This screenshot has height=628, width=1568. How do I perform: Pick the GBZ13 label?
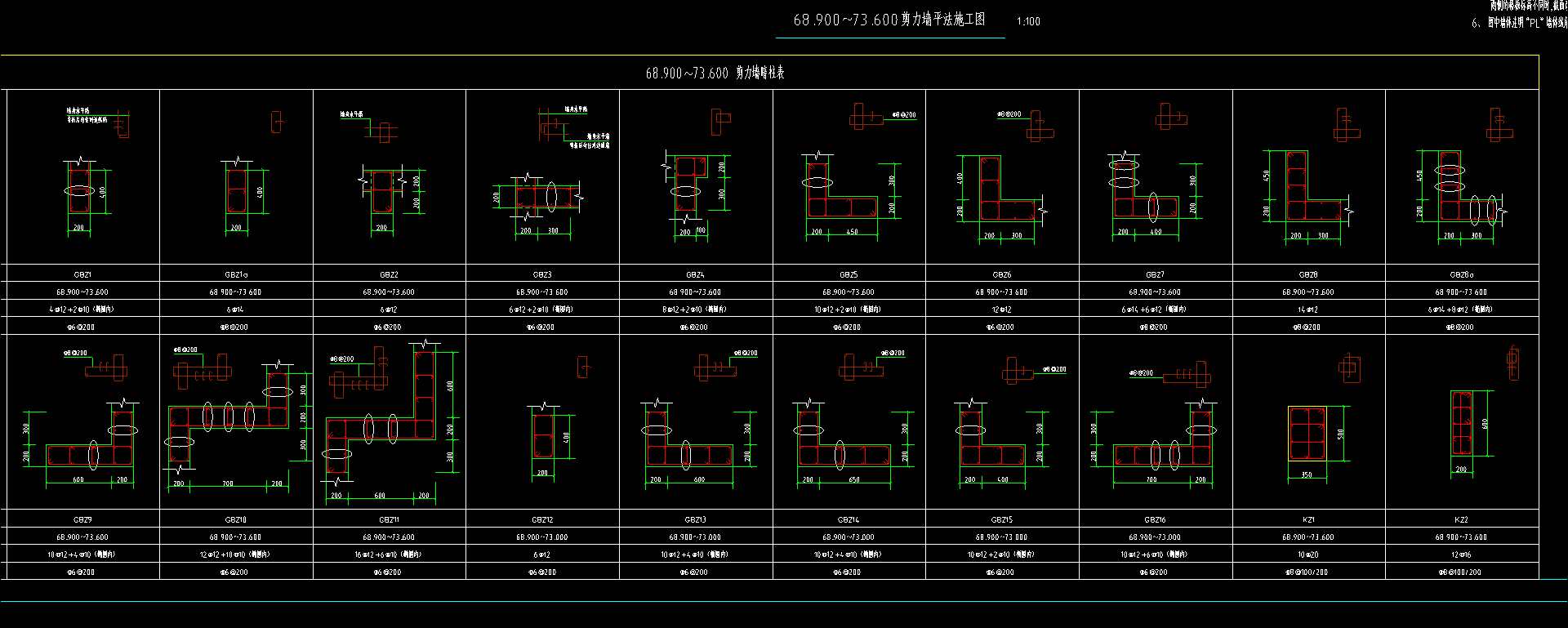tap(695, 519)
